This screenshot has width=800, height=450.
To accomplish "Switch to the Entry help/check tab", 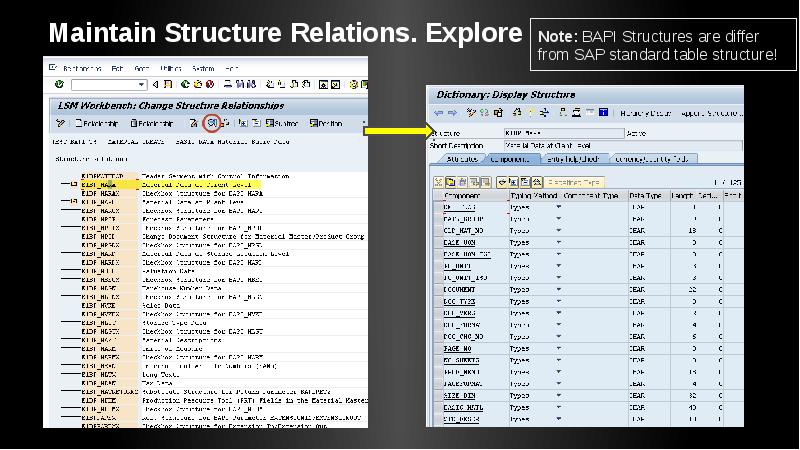I will [x=574, y=159].
